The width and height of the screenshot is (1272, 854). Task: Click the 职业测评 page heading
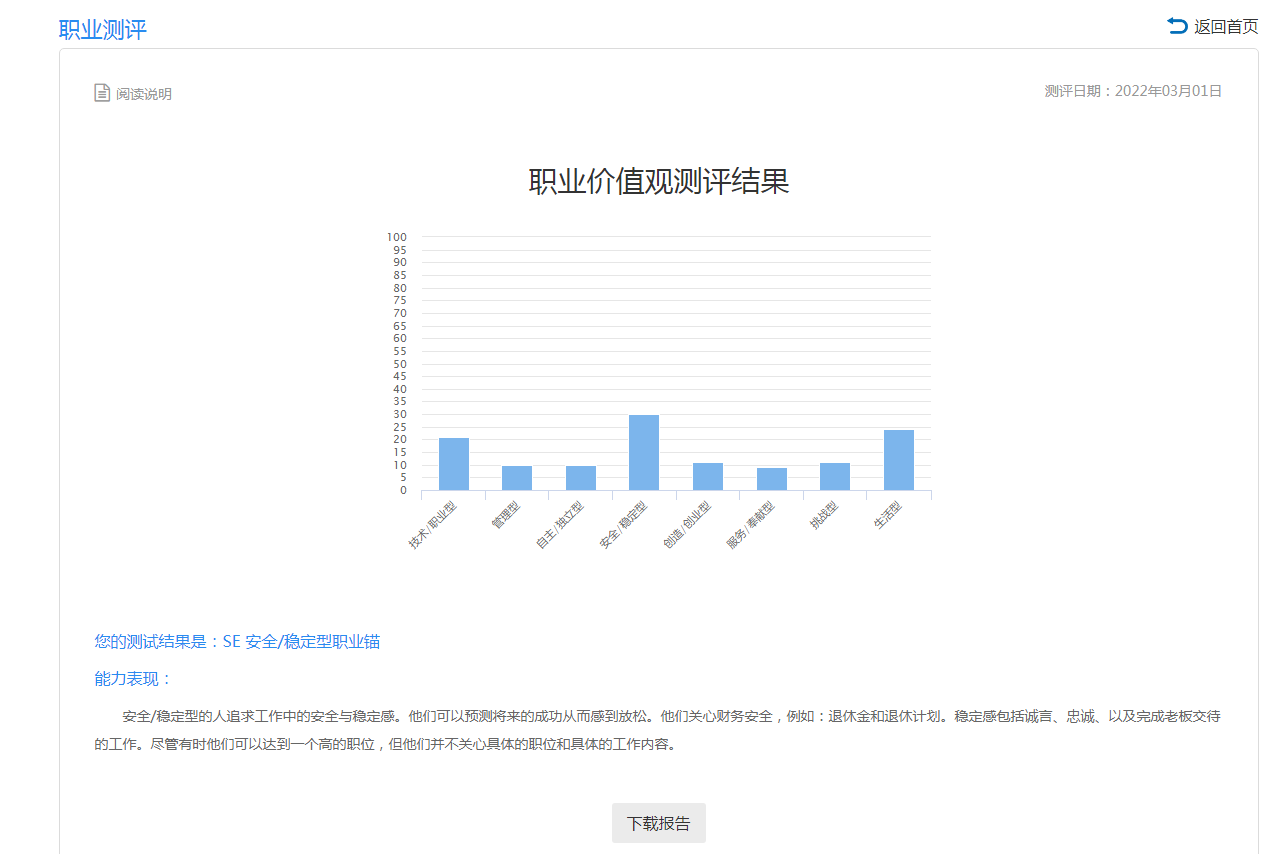(103, 29)
